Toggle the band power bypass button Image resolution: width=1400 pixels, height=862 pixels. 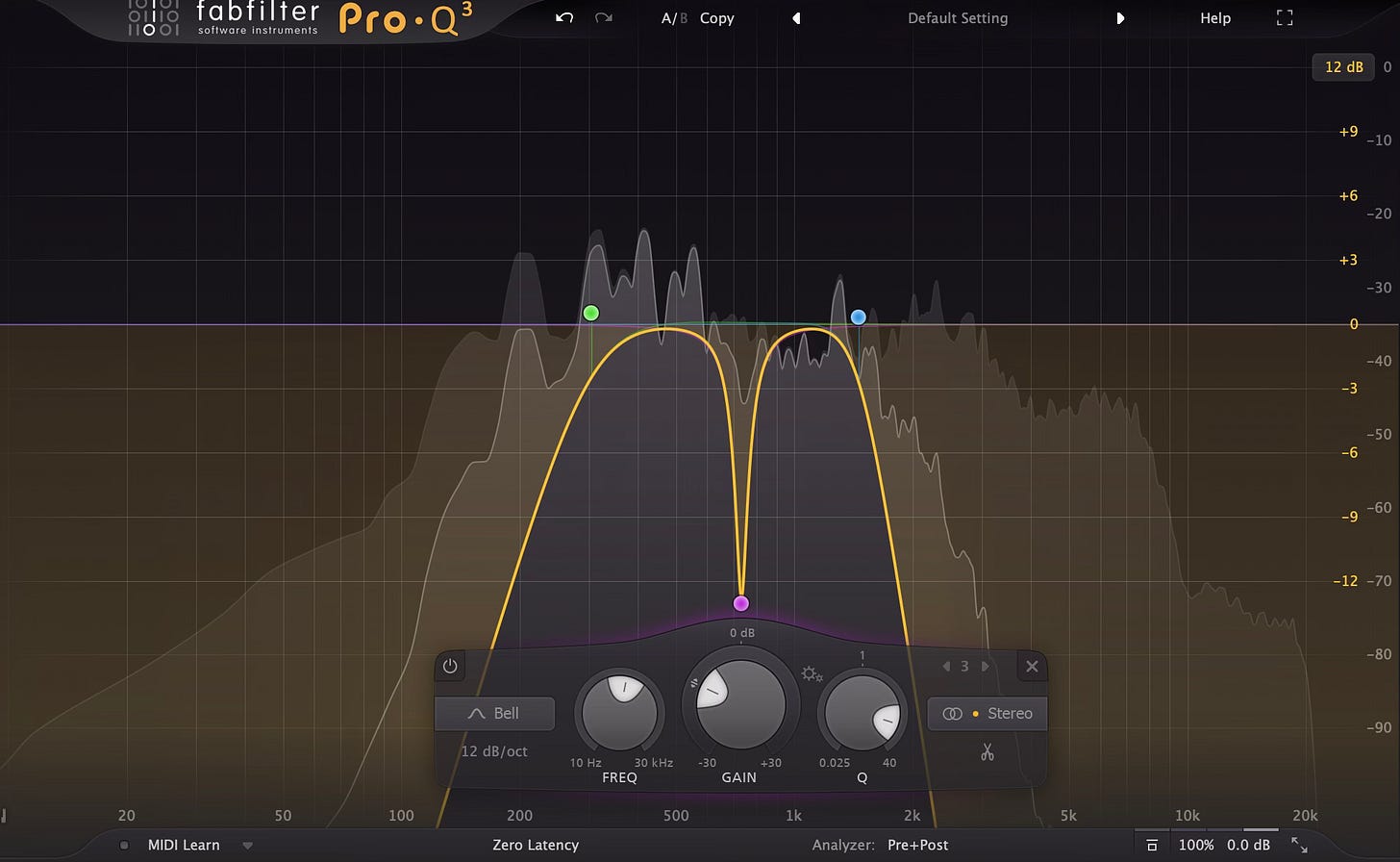(450, 666)
